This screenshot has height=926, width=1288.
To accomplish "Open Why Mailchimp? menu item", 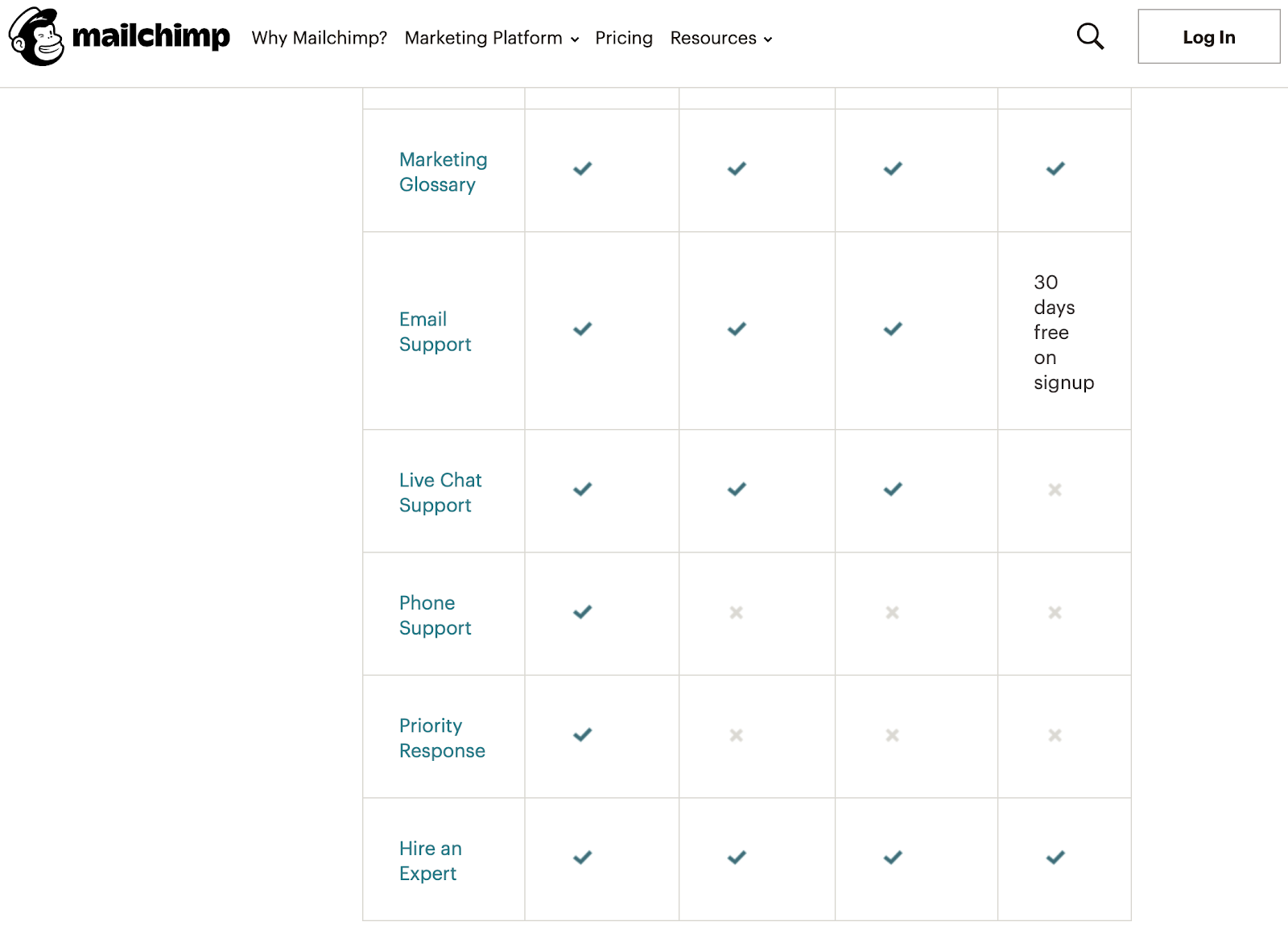I will [319, 38].
